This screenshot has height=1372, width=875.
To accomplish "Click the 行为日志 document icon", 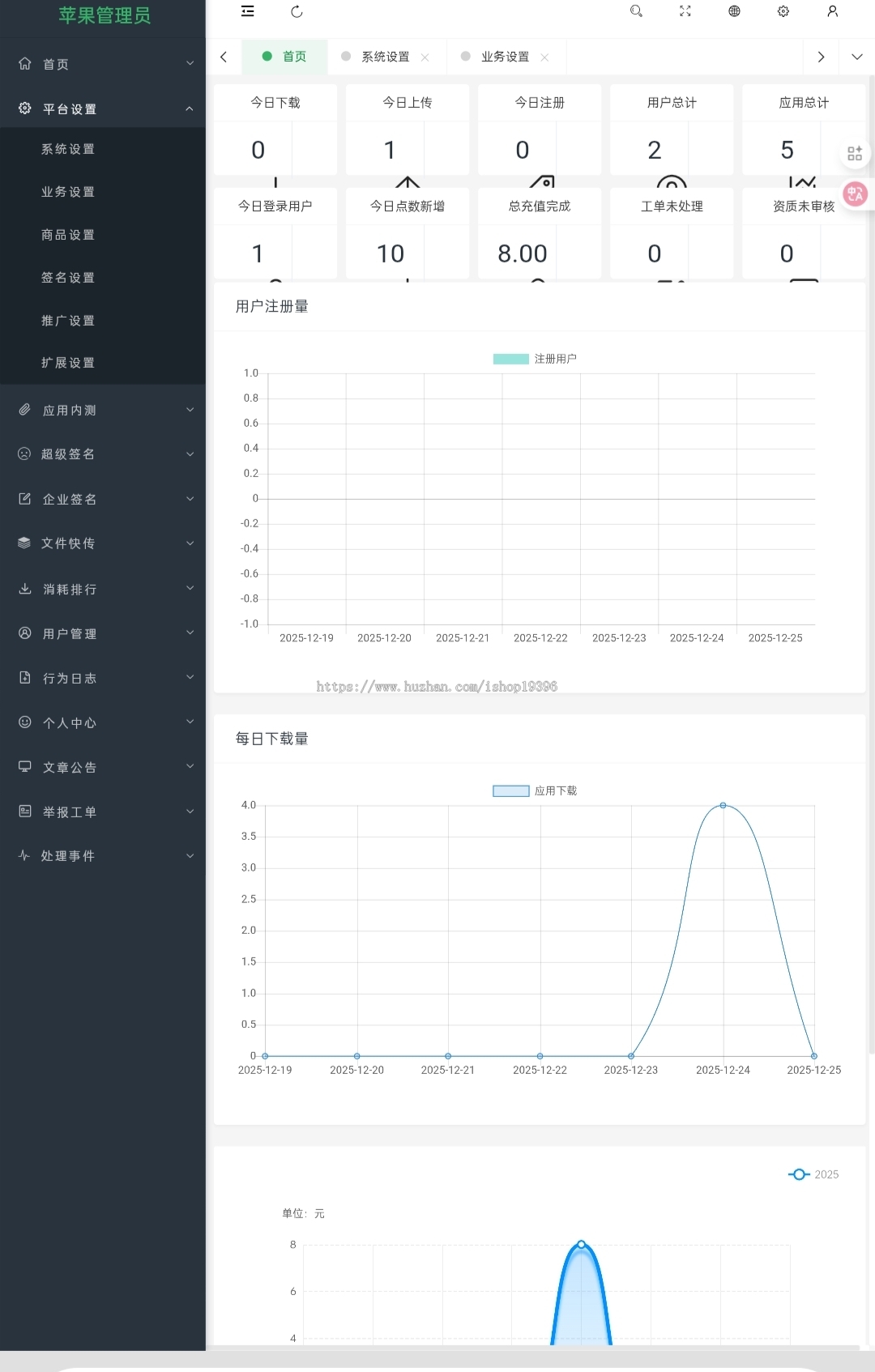I will coord(25,678).
